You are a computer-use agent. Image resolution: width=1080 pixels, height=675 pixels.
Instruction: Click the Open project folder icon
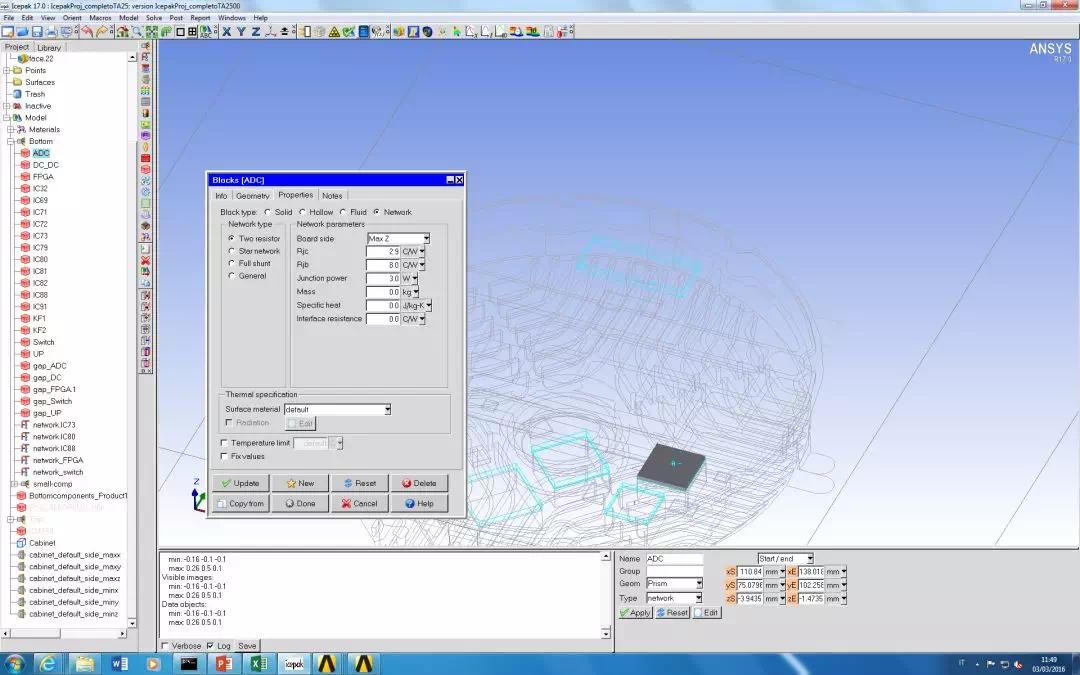(x=22, y=32)
